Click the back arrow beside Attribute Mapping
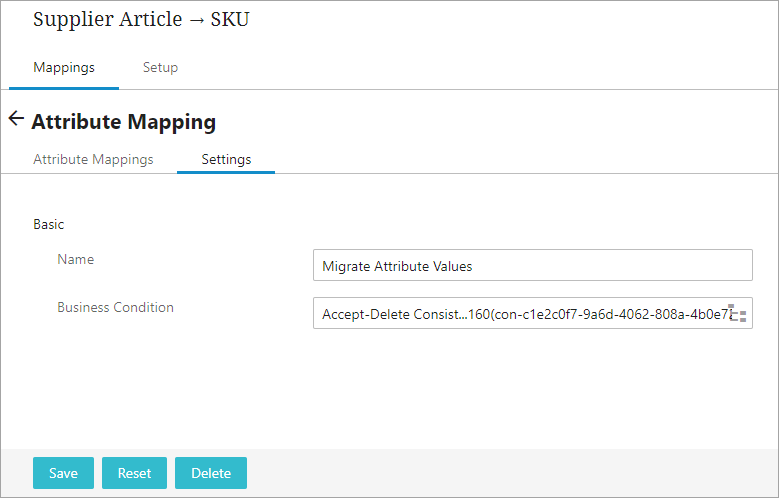Screen dimensions: 779x498 coord(15,119)
